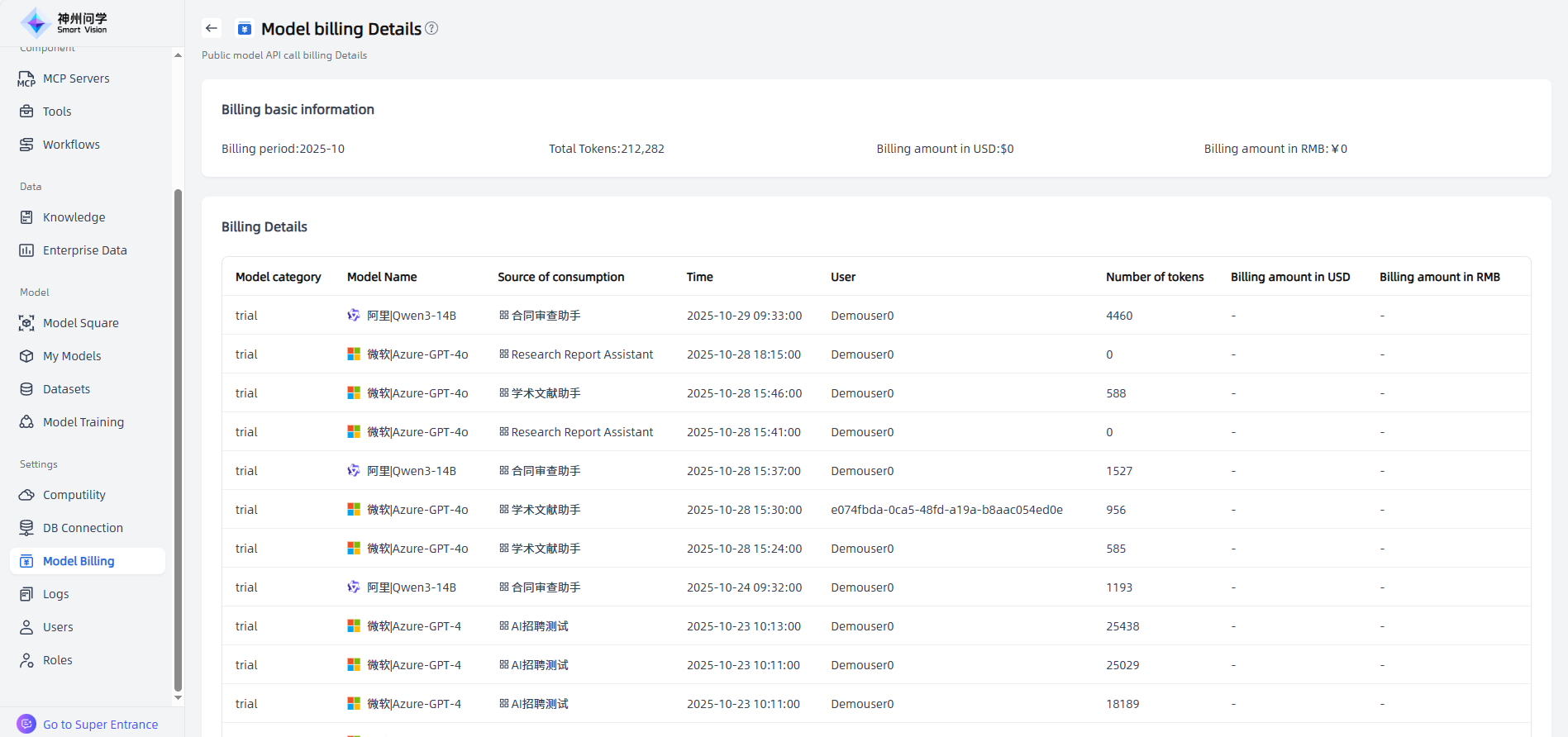This screenshot has height=737, width=1568.
Task: Open the Knowledge section
Action: coord(74,217)
